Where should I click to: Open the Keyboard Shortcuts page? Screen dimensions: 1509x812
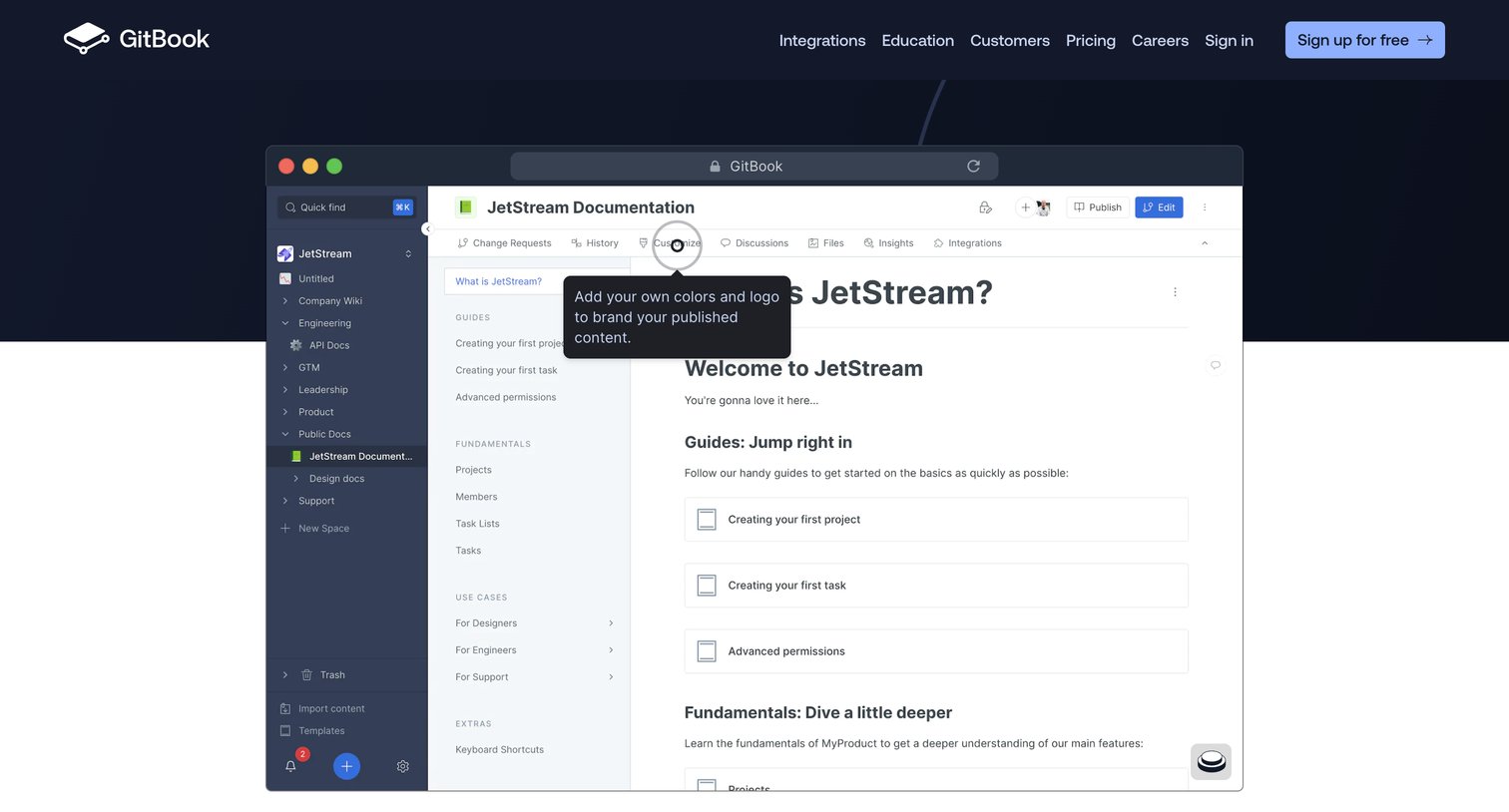point(500,750)
